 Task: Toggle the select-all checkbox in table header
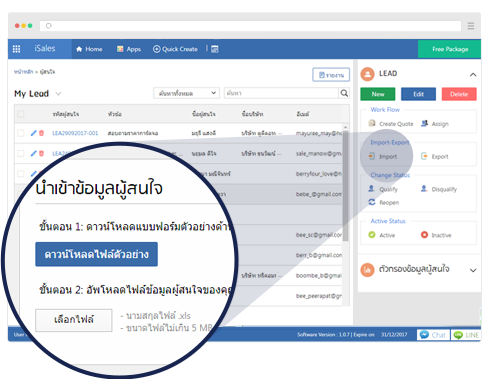click(x=21, y=114)
